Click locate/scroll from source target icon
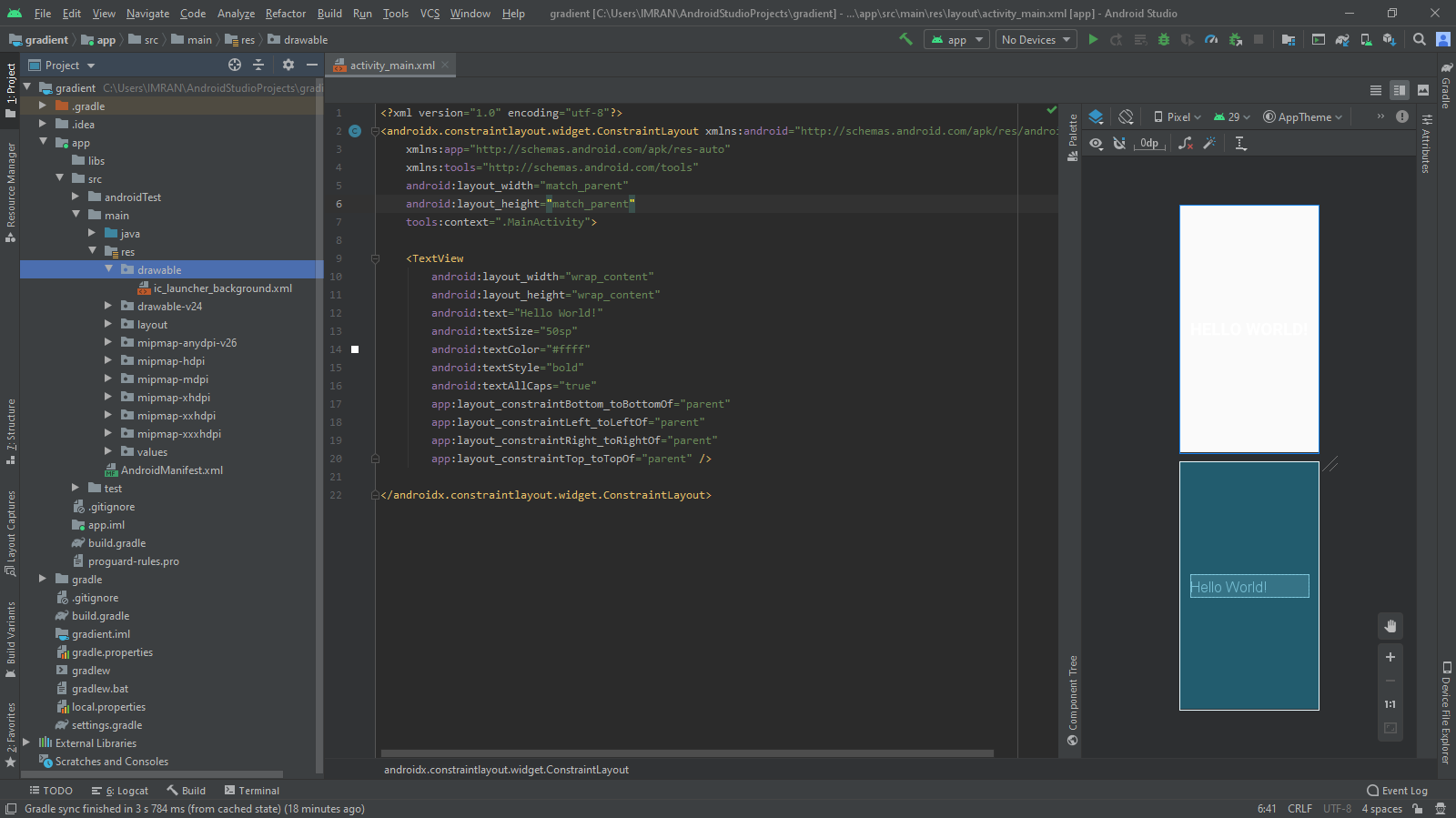This screenshot has height=818, width=1456. coord(235,65)
